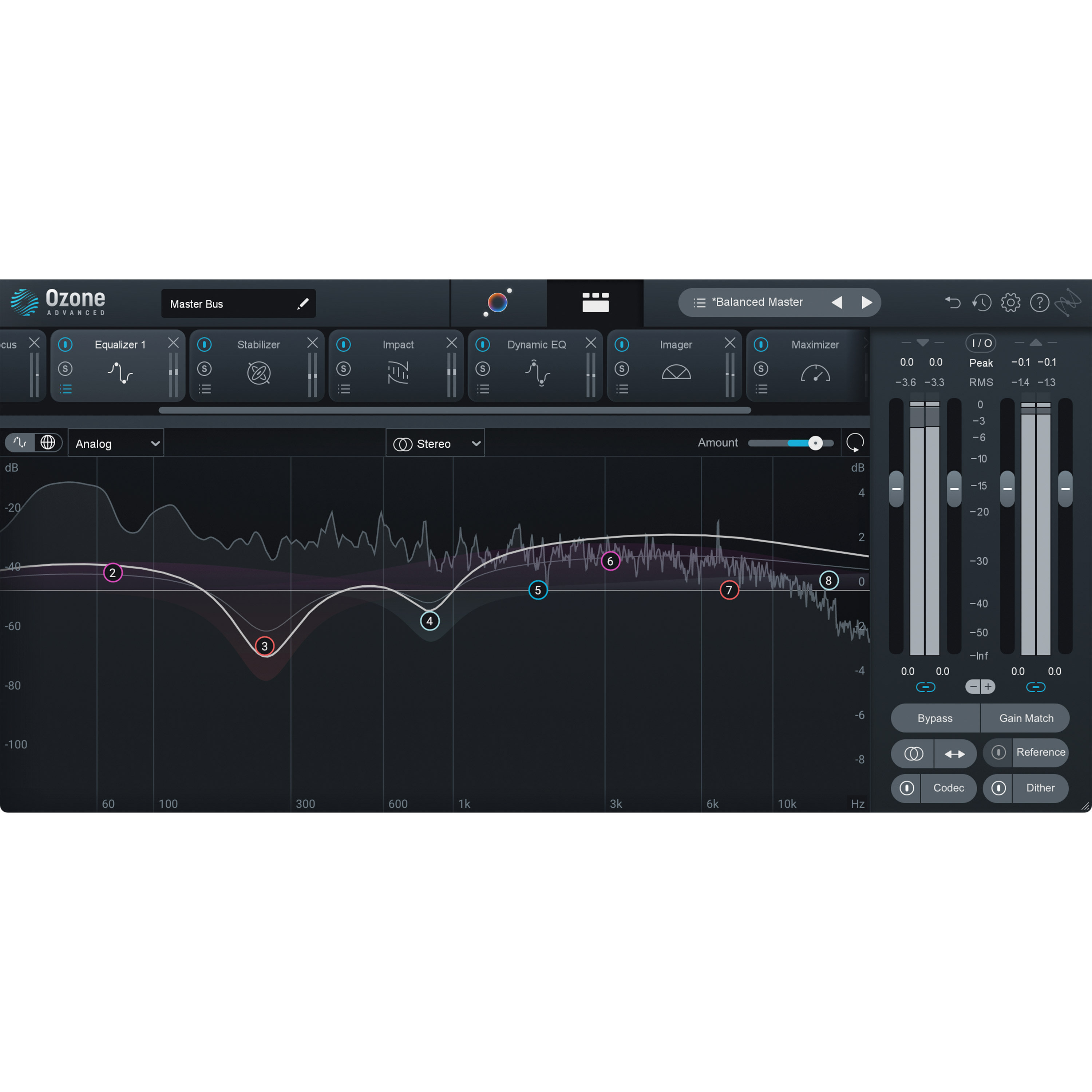Solo the Impact module

click(x=344, y=368)
